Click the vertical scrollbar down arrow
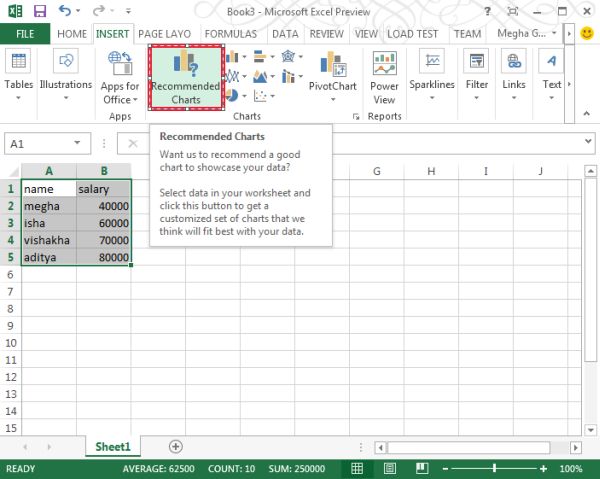The width and height of the screenshot is (600, 479). point(590,430)
